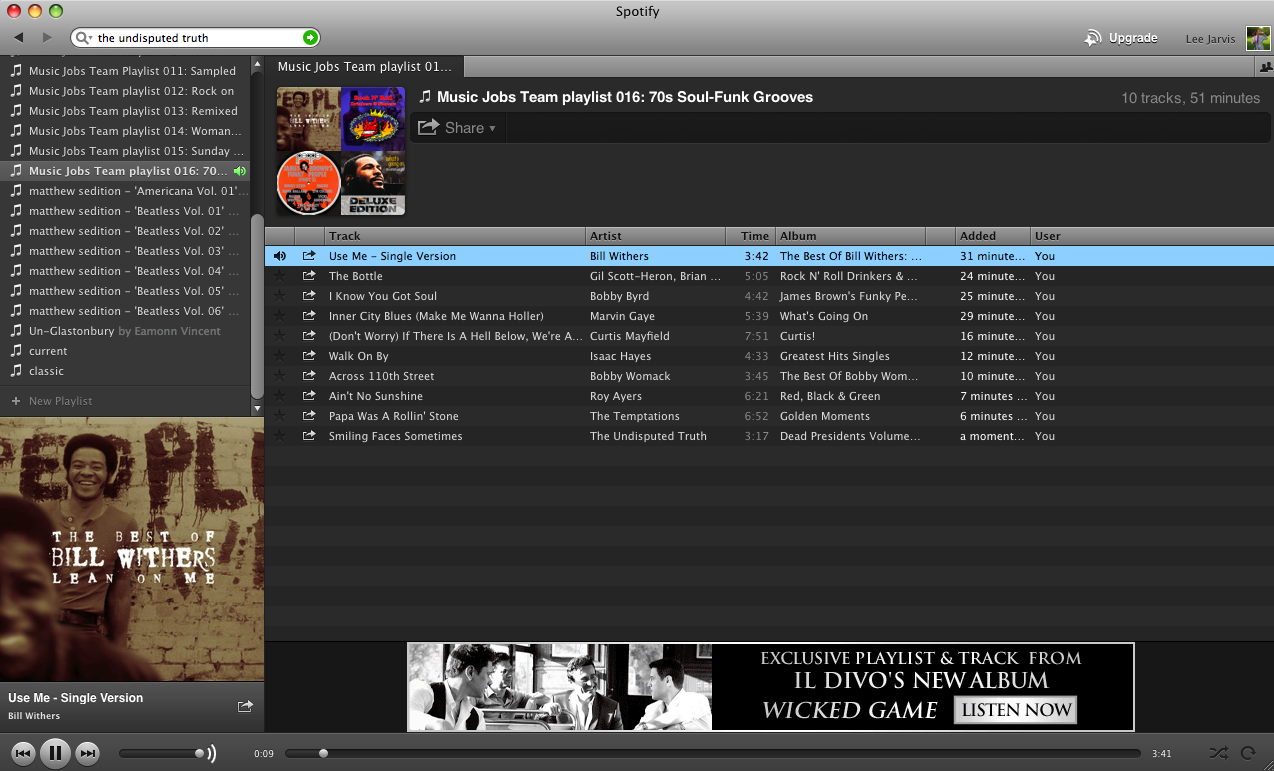Sort by the Time column header
1274x771 pixels.
pyautogui.click(x=750, y=236)
